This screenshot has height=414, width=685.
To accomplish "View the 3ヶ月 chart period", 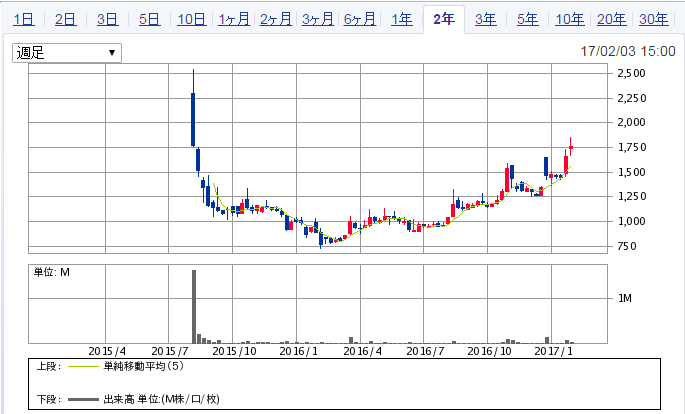I will [x=318, y=19].
